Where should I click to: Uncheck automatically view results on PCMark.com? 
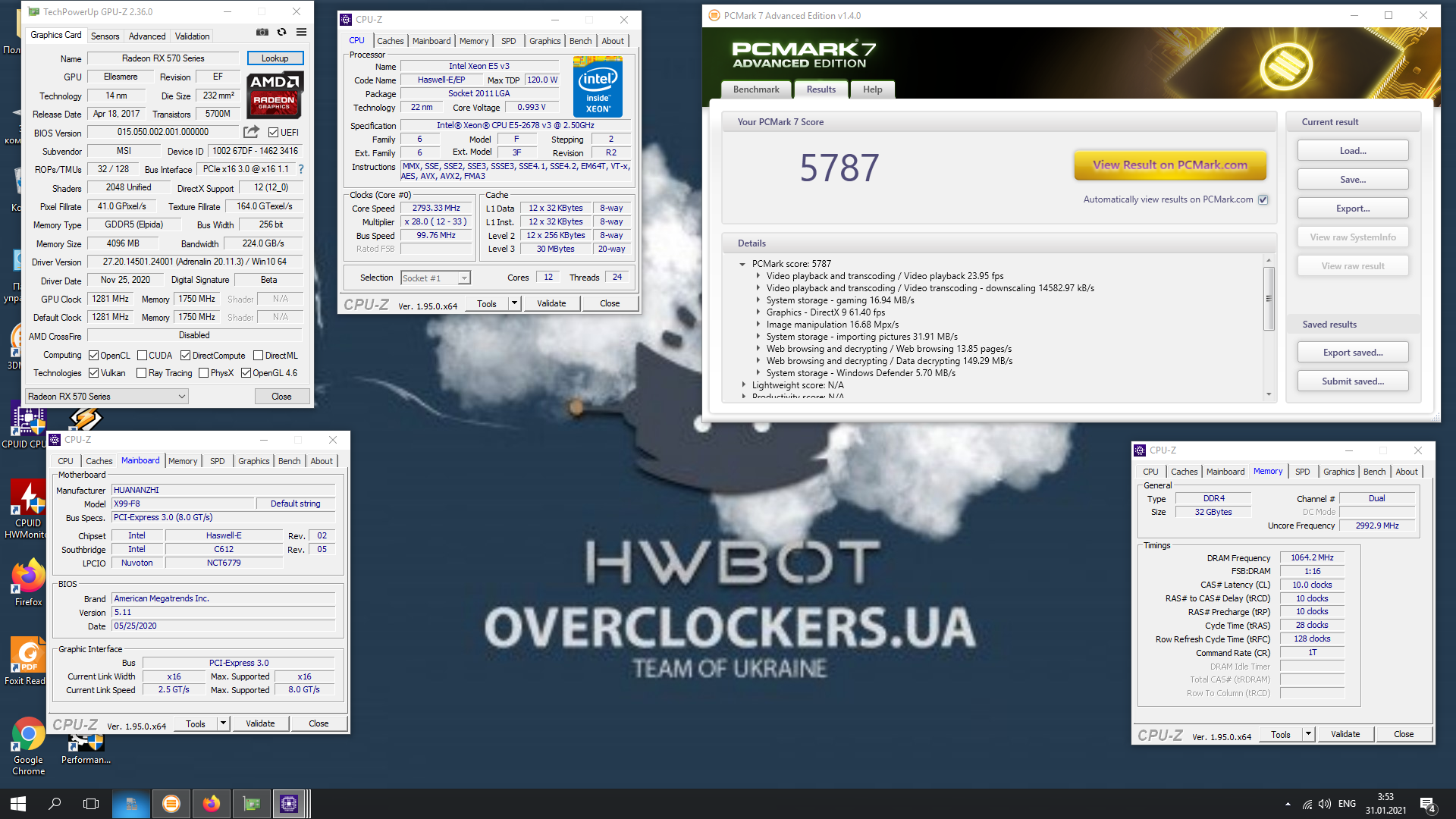[1263, 199]
